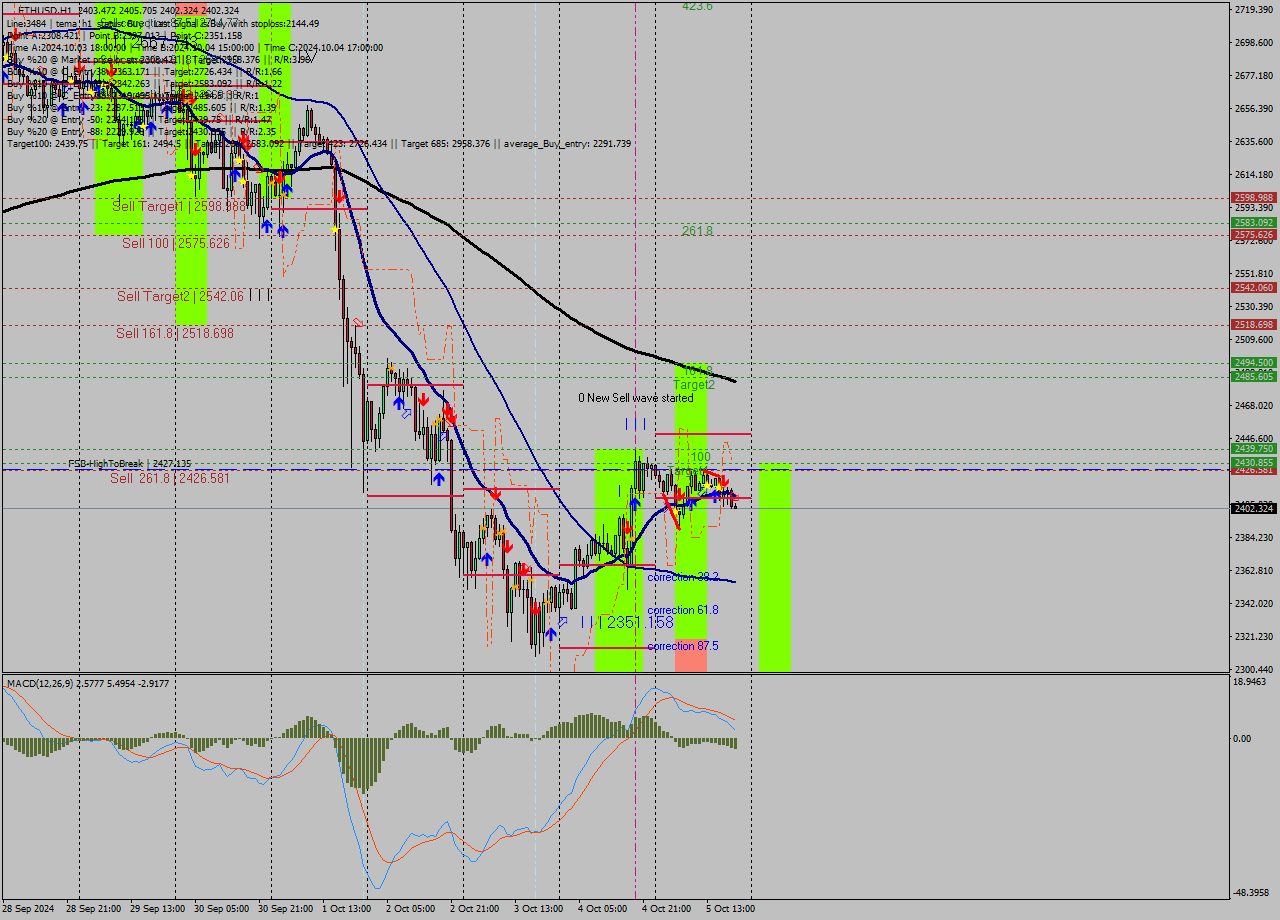Click the blue '| | | 2351.158' label
The image size is (1280, 920).
click(627, 622)
